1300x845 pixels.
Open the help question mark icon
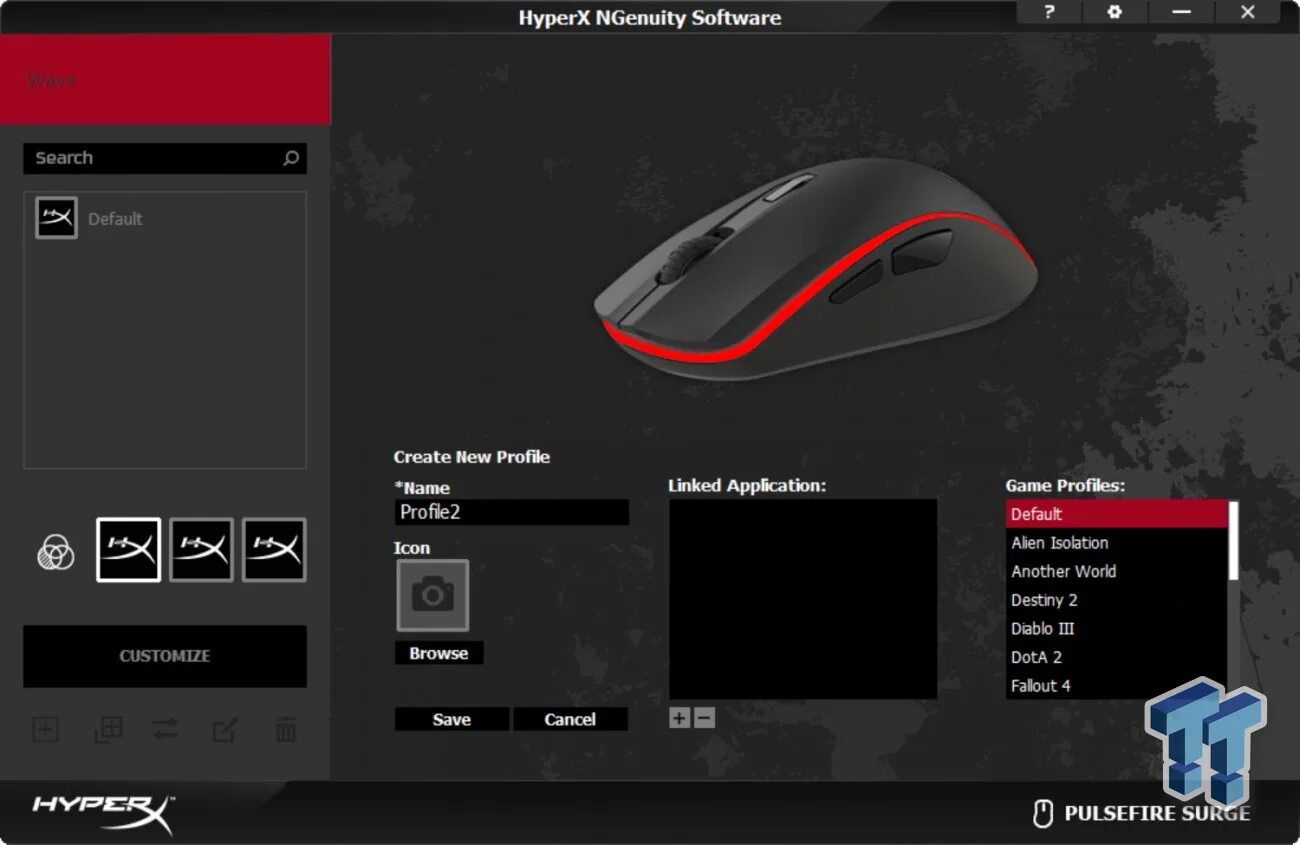click(x=1048, y=12)
